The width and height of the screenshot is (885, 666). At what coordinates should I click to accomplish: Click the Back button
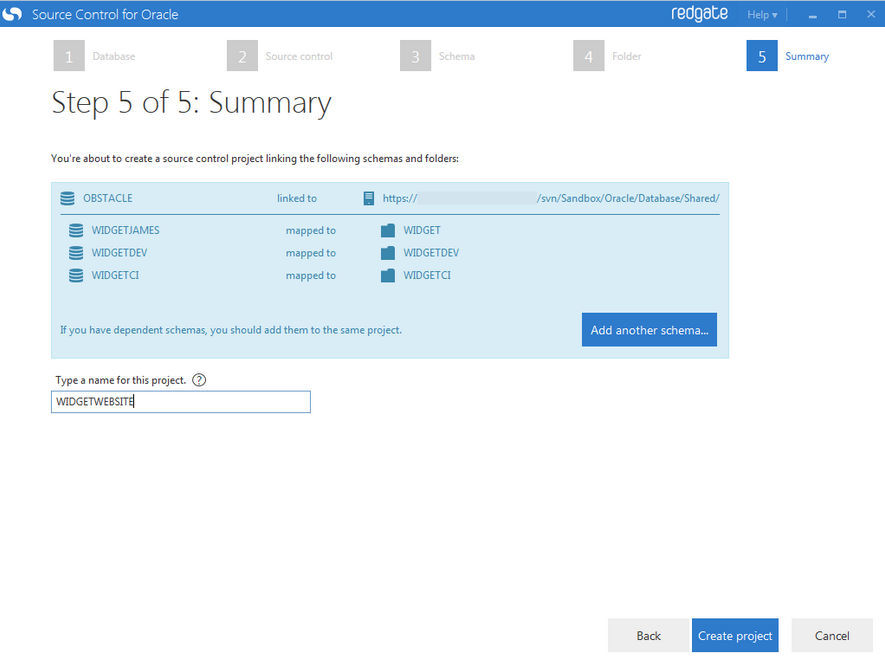[649, 636]
